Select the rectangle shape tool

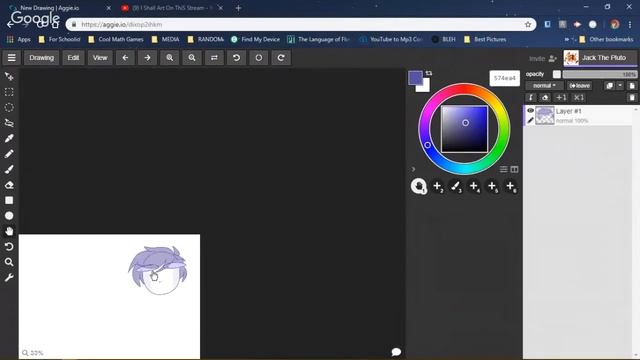[9, 200]
